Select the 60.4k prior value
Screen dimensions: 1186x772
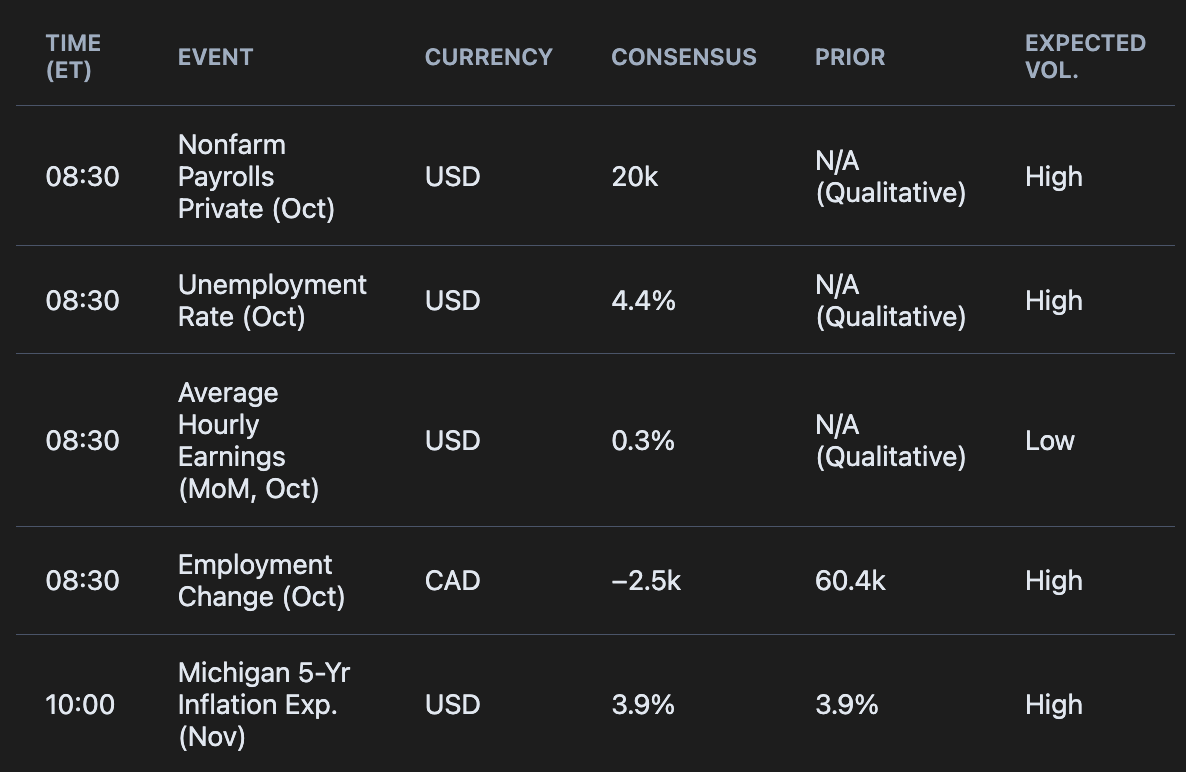849,581
